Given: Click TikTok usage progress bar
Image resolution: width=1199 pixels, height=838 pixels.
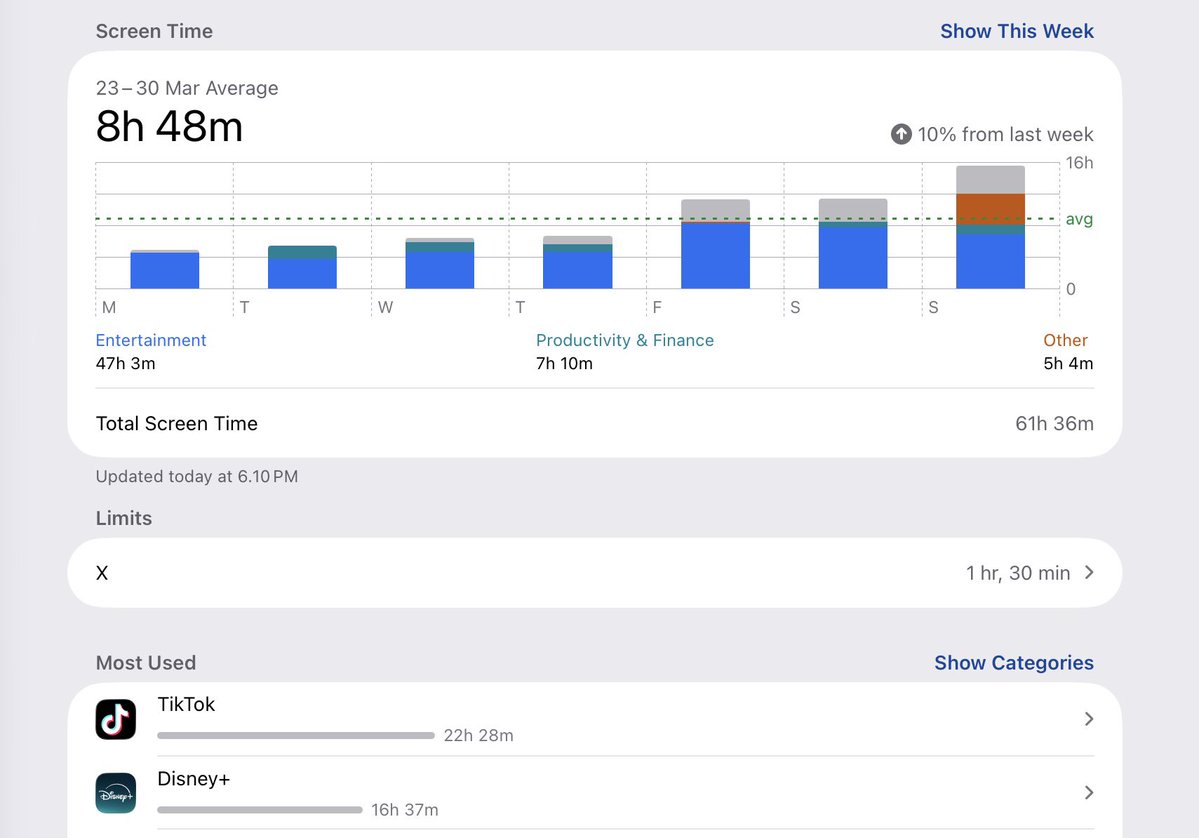Looking at the screenshot, I should click(296, 736).
